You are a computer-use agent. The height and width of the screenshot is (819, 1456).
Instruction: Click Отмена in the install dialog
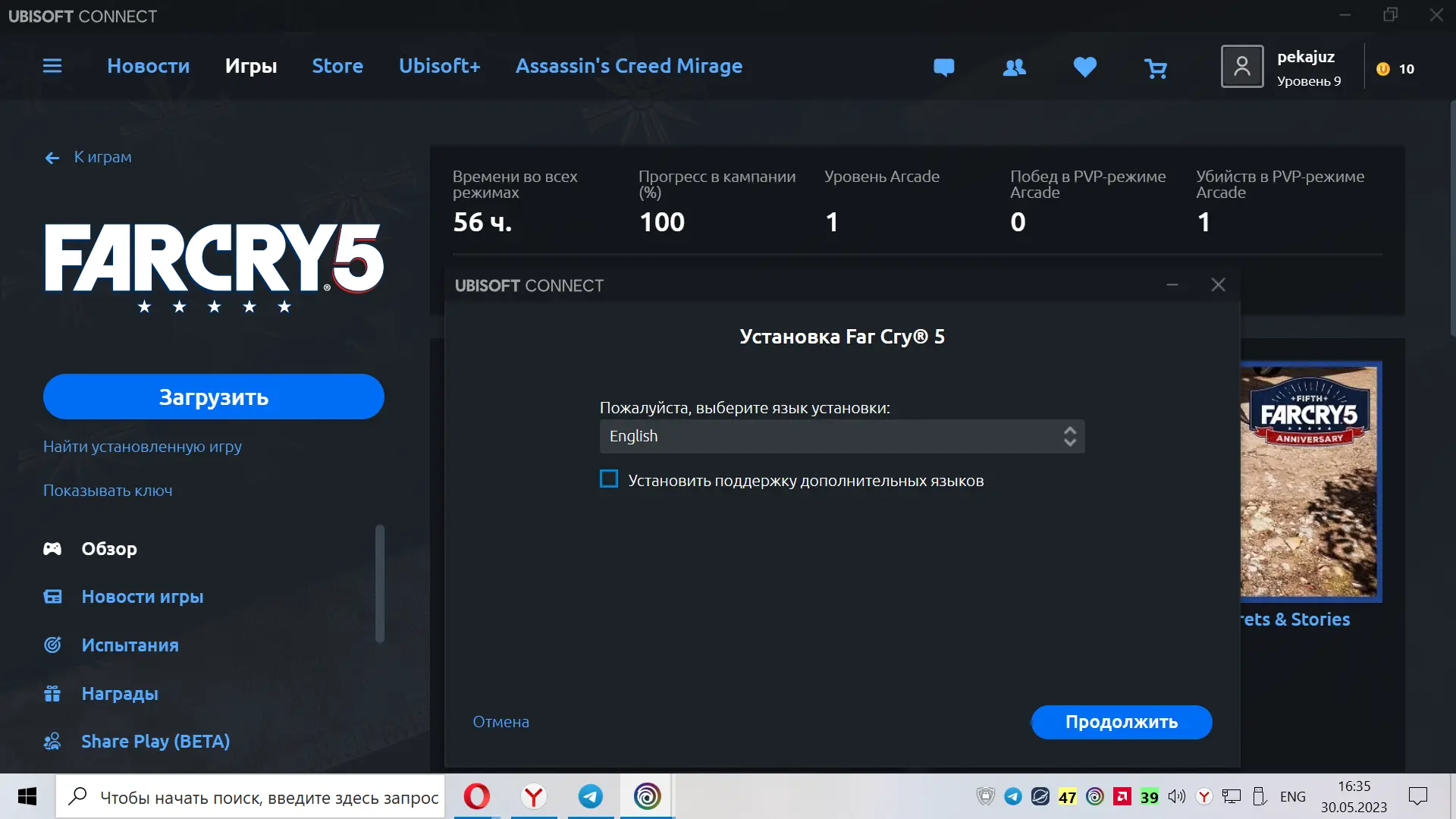501,722
